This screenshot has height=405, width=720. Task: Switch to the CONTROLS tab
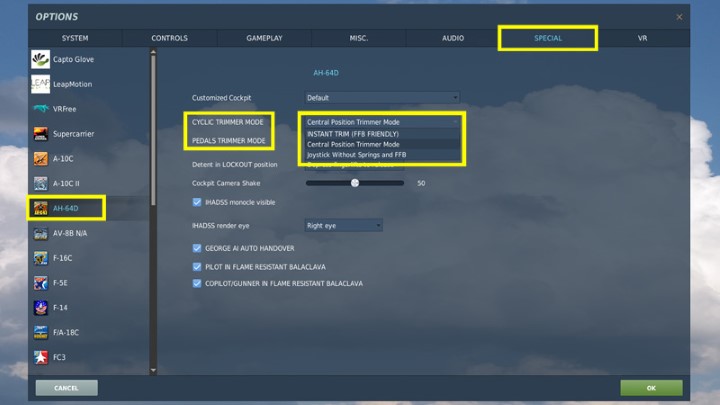pos(169,38)
